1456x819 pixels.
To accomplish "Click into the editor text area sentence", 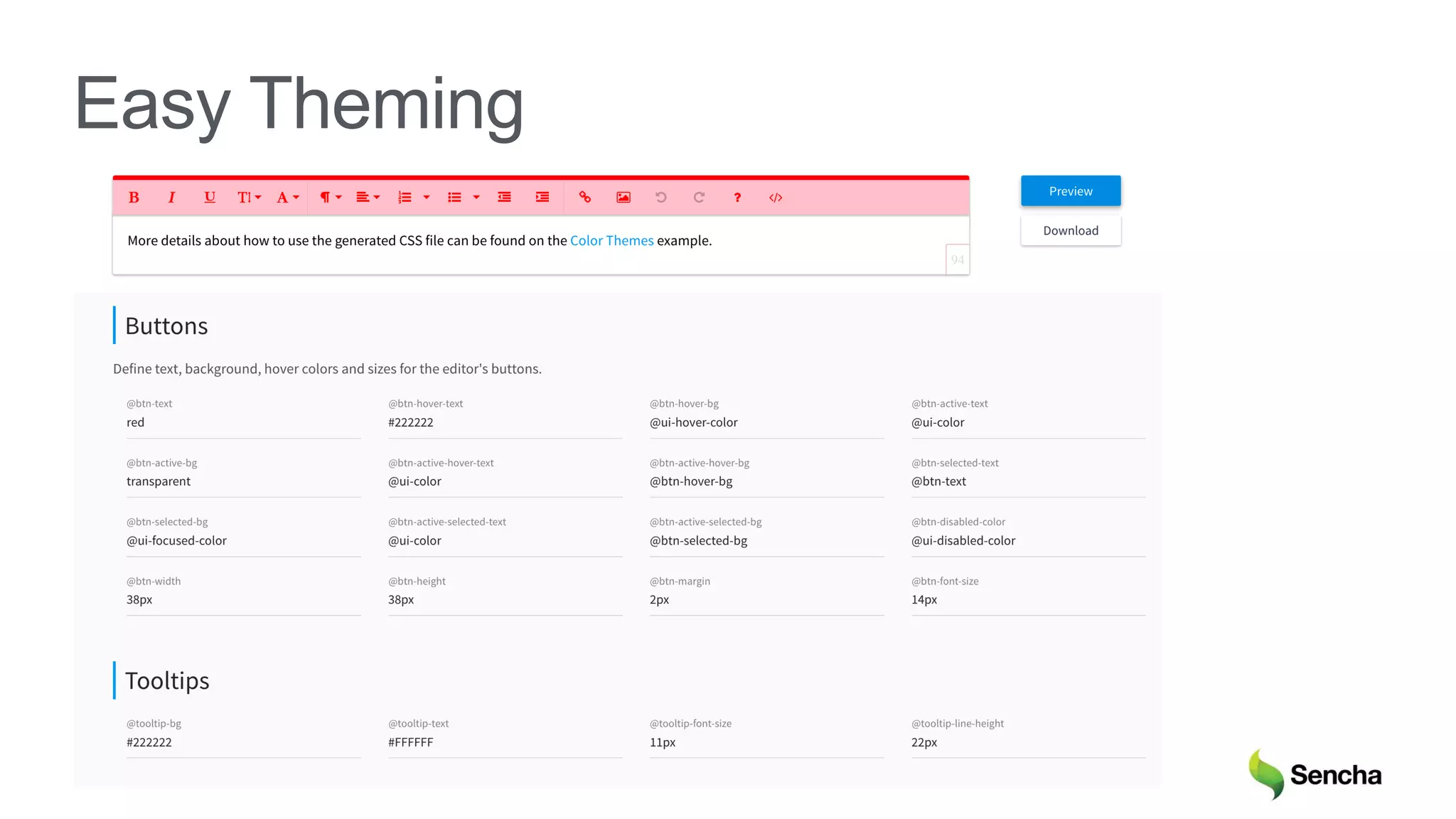I will (x=419, y=240).
